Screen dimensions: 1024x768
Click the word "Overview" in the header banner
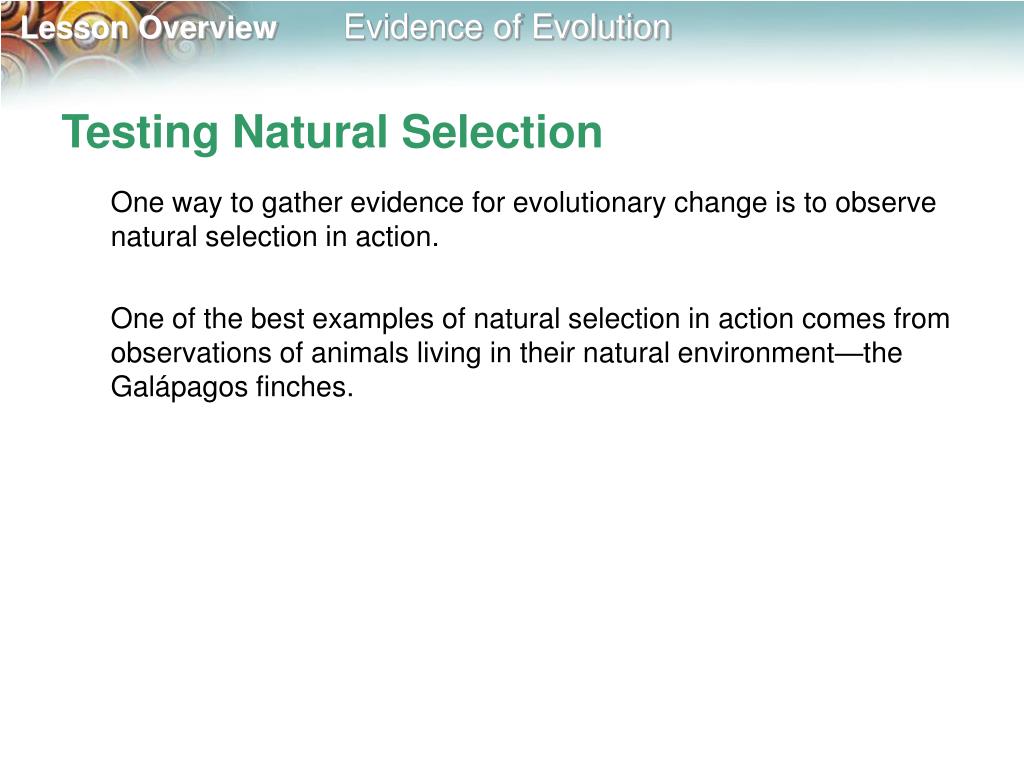point(208,28)
